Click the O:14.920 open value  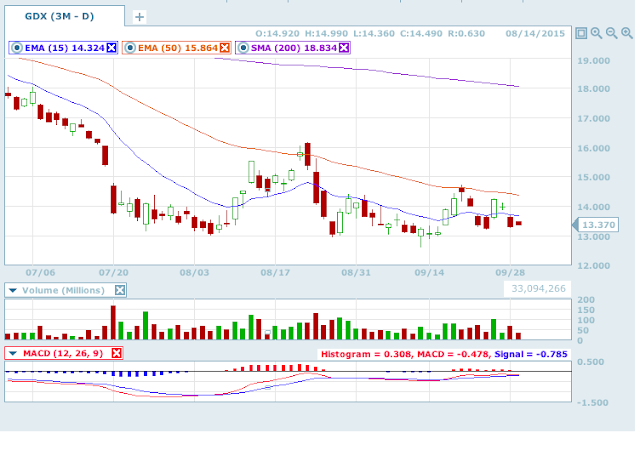[278, 33]
